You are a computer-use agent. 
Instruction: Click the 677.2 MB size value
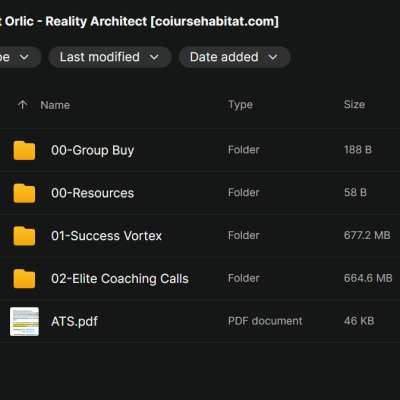coord(367,235)
